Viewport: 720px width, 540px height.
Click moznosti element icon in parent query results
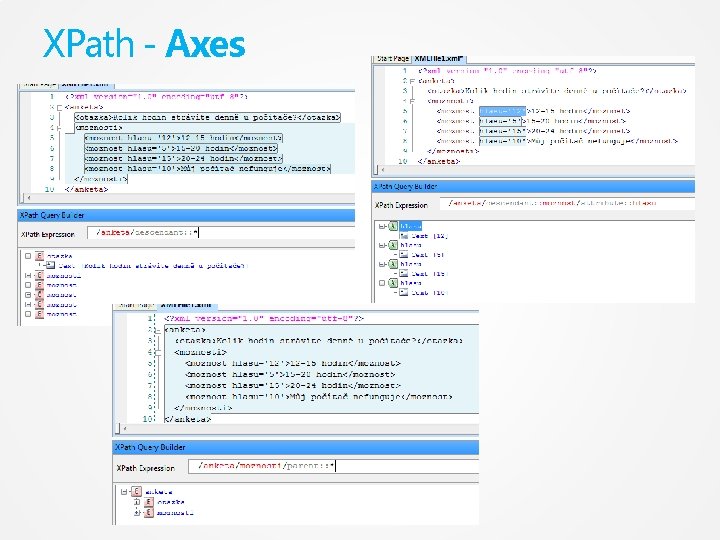tap(148, 512)
